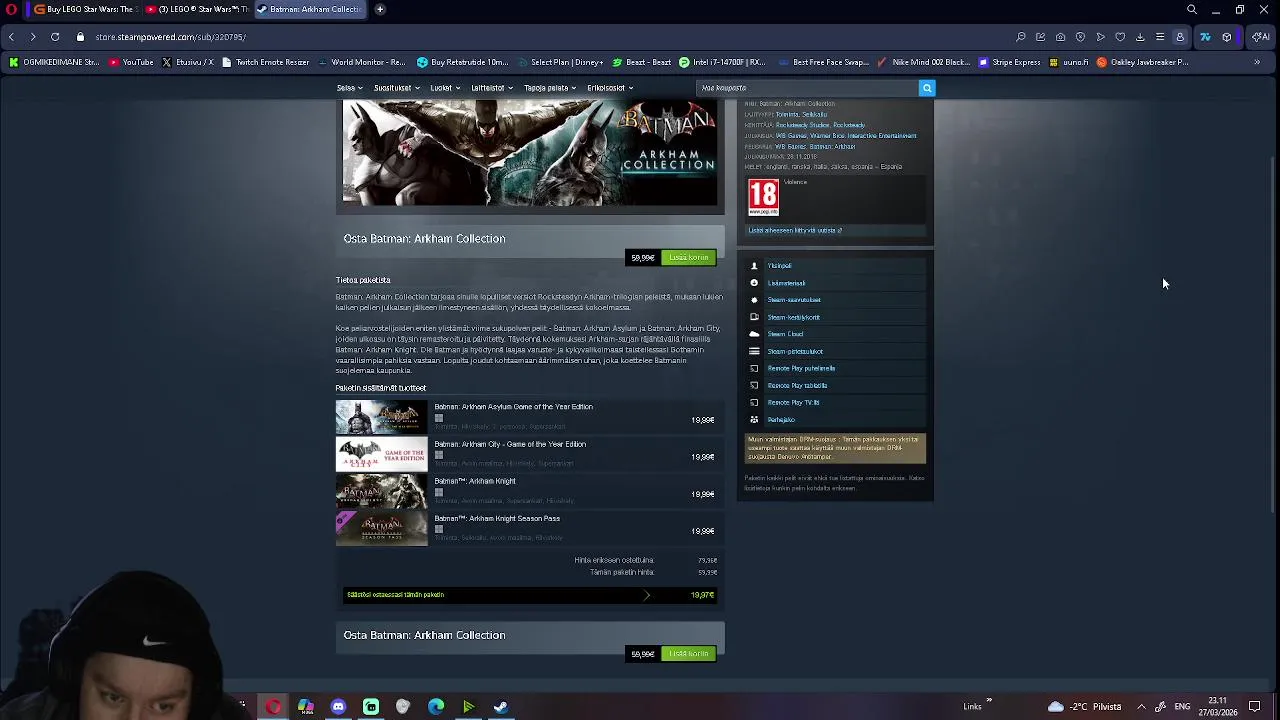1280x720 pixels.
Task: Click the Steam-saavutukset achievements icon
Action: coord(754,300)
